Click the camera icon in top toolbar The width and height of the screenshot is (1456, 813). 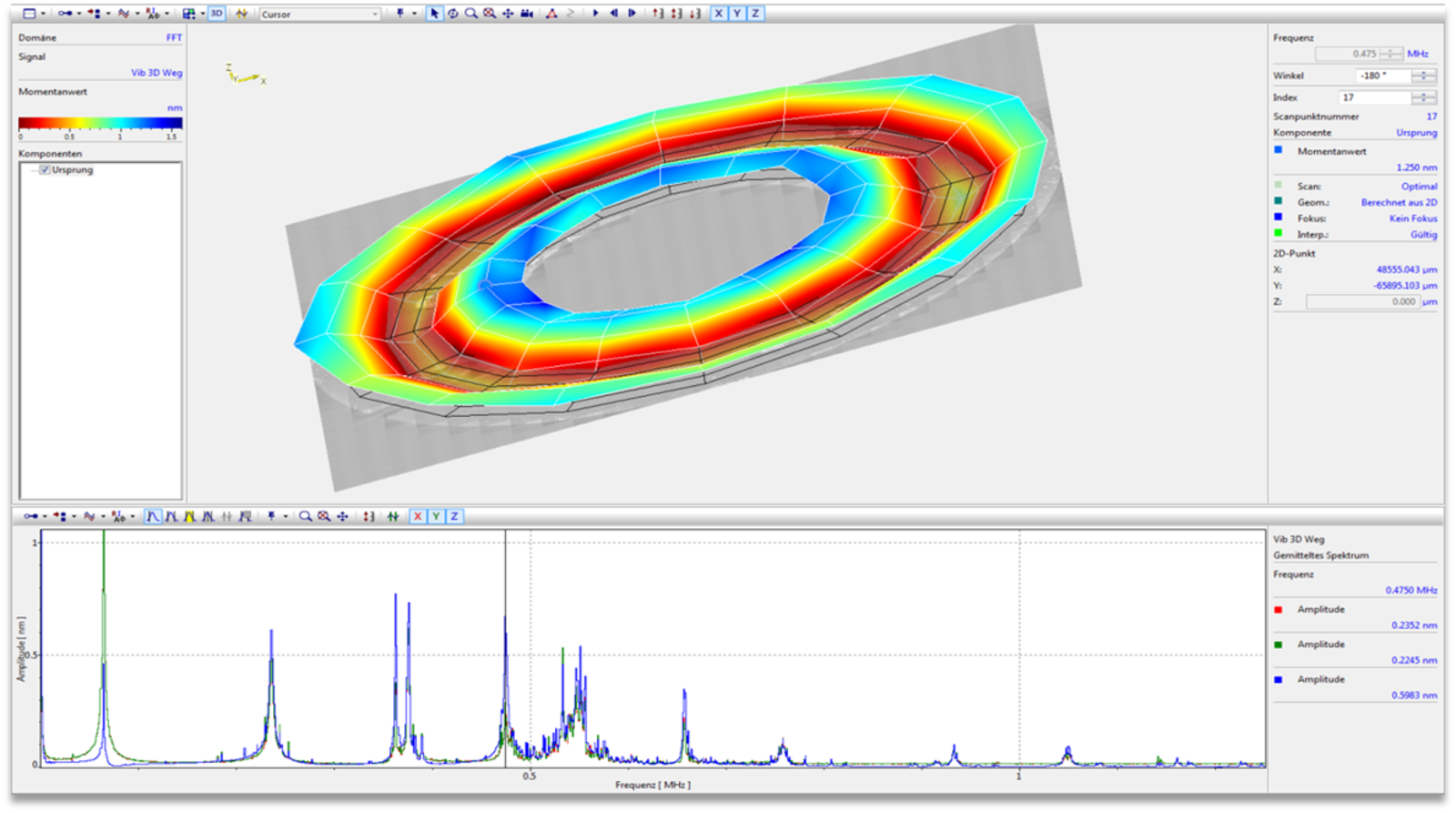[527, 14]
